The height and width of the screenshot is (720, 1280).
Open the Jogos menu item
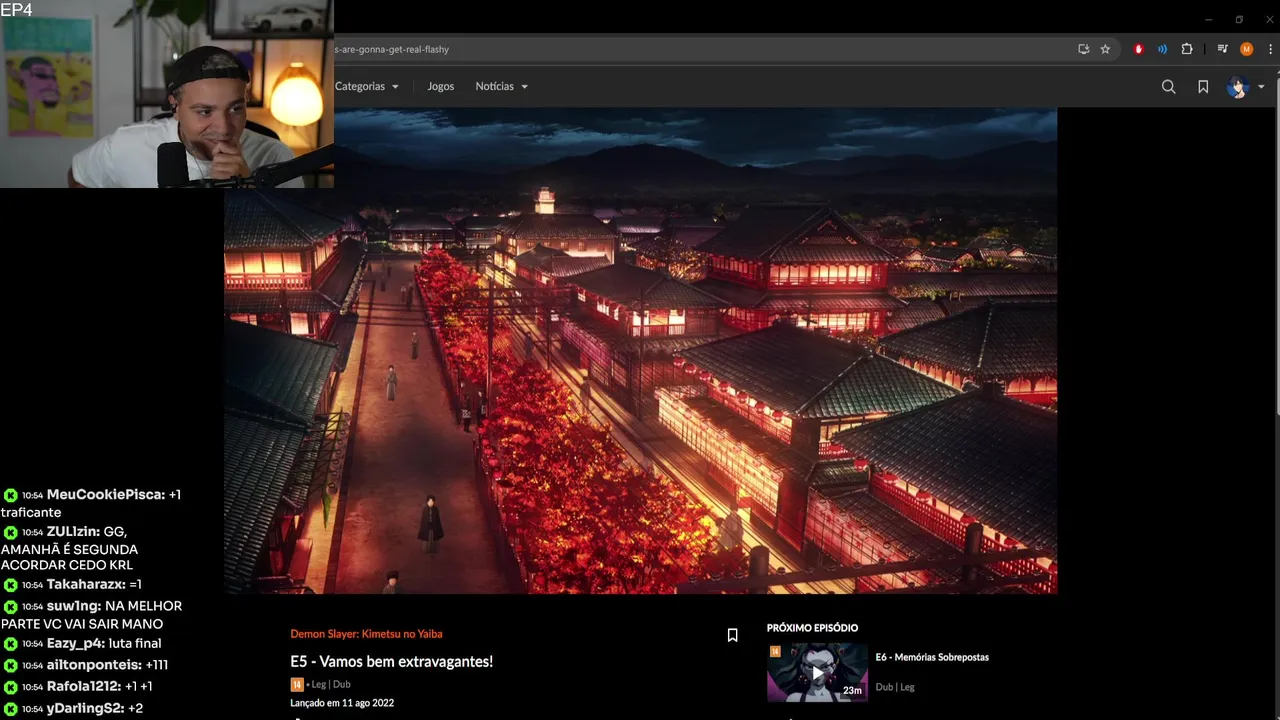441,86
